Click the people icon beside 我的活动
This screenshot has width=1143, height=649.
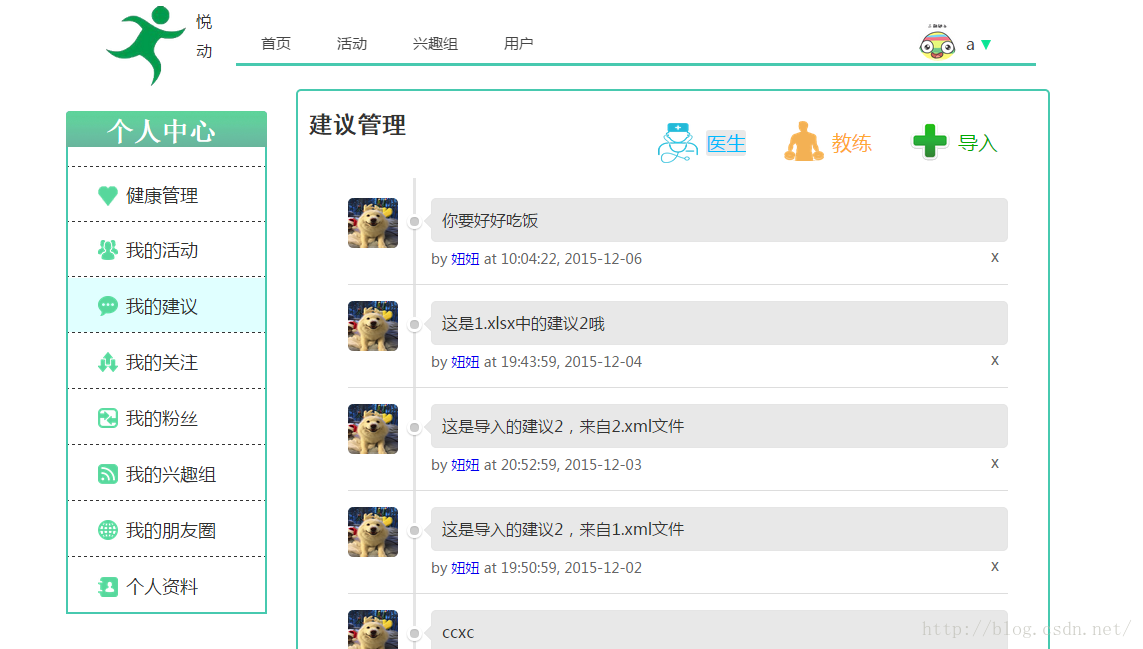pyautogui.click(x=108, y=250)
